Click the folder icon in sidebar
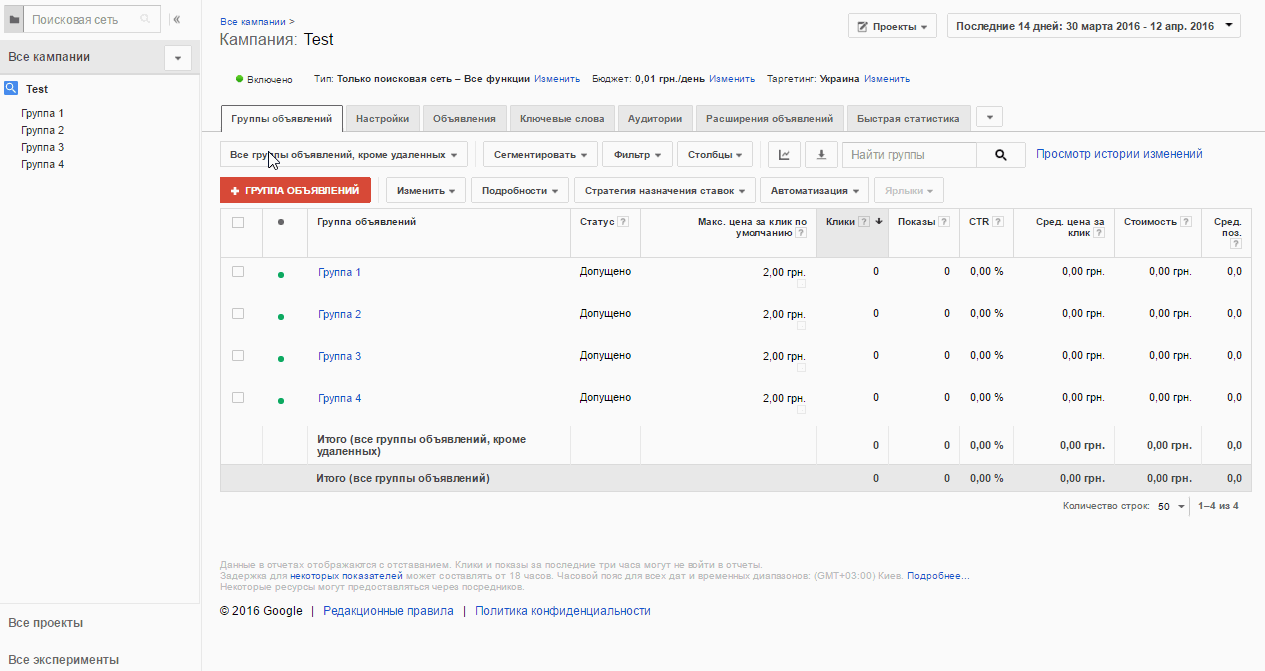Viewport: 1265px width, 671px height. click(14, 19)
